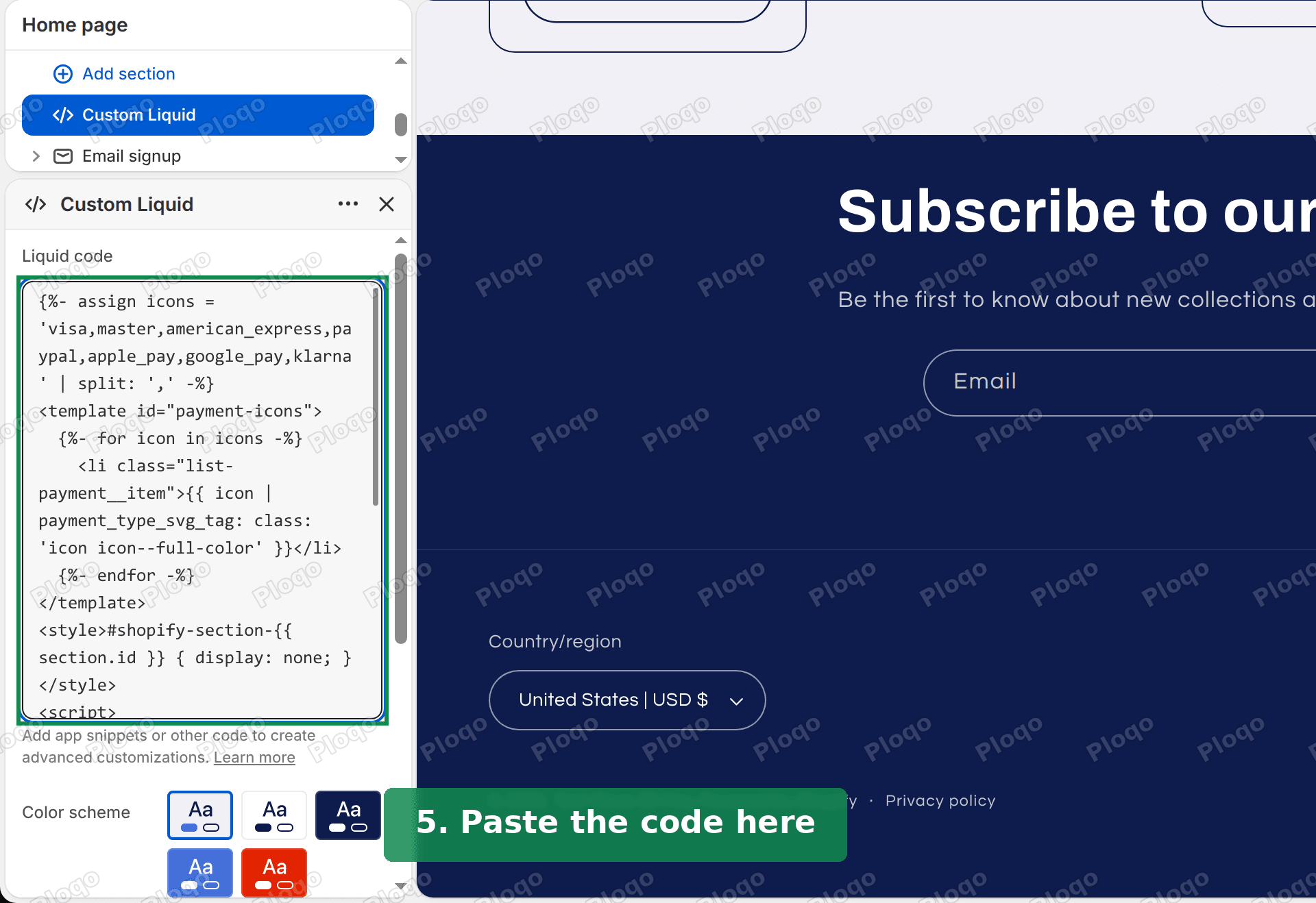Open the Custom Liquid more options menu
Viewport: 1316px width, 903px height.
[348, 204]
